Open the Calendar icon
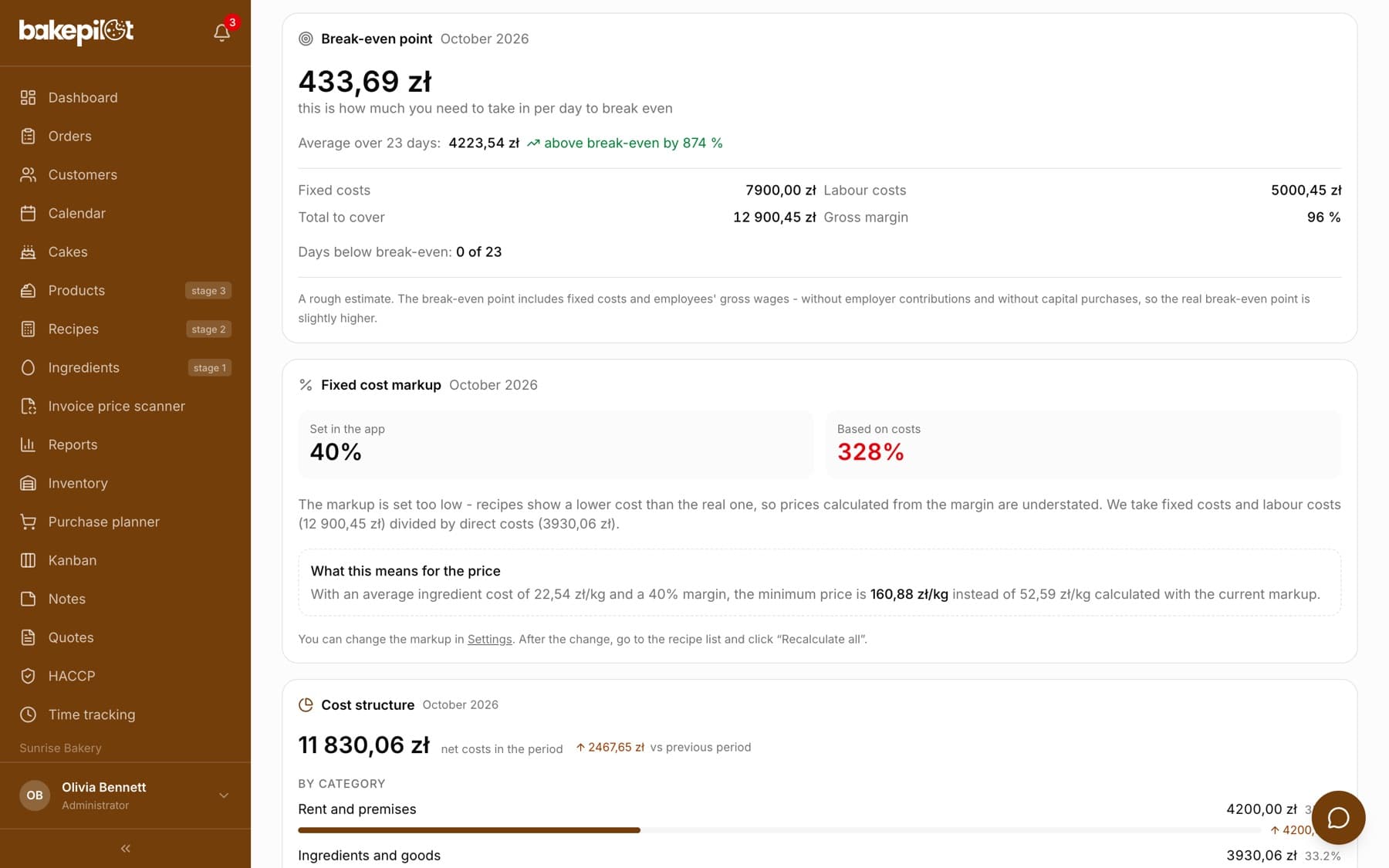 pyautogui.click(x=29, y=213)
